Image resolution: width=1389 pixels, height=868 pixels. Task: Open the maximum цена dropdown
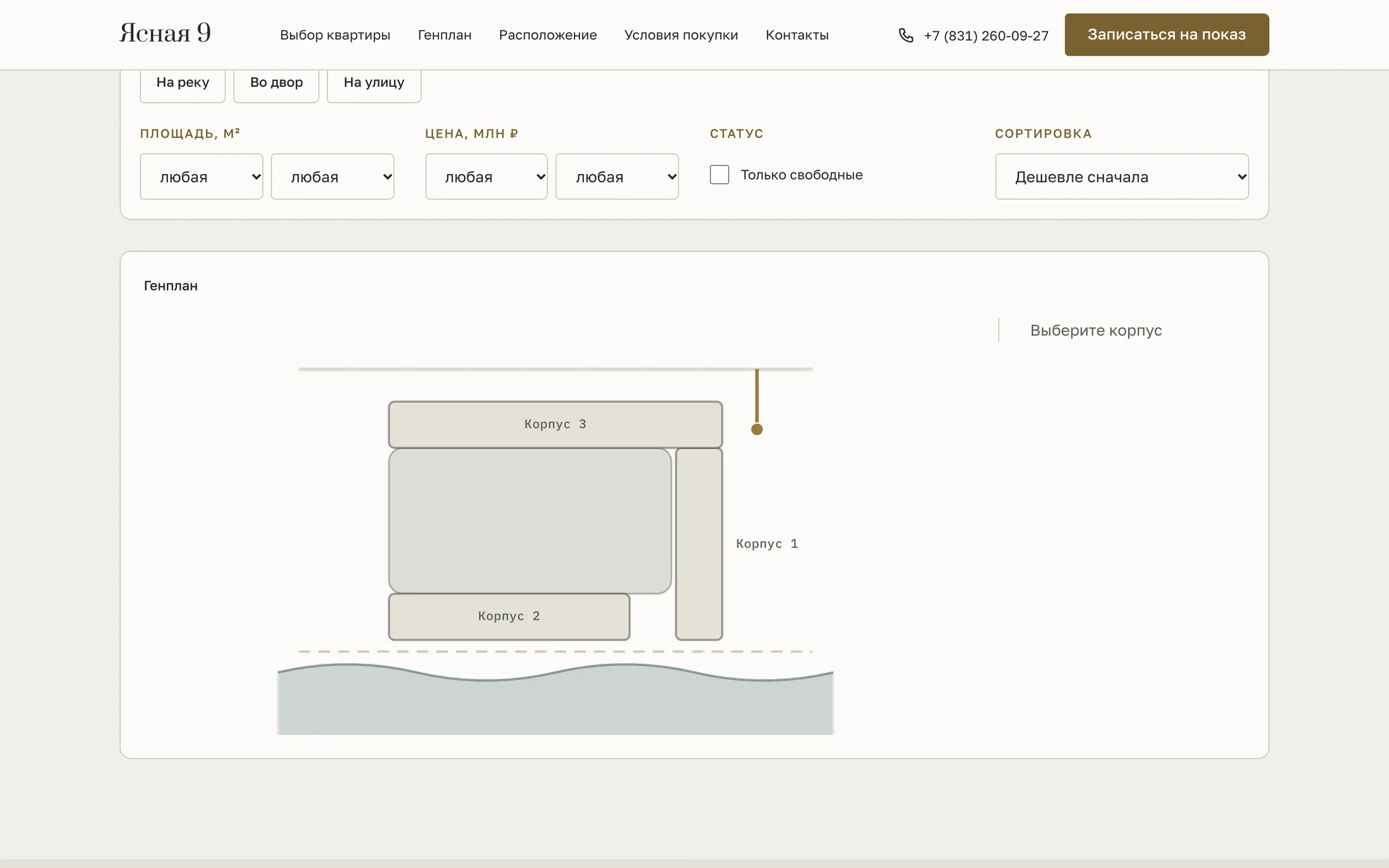pos(617,176)
